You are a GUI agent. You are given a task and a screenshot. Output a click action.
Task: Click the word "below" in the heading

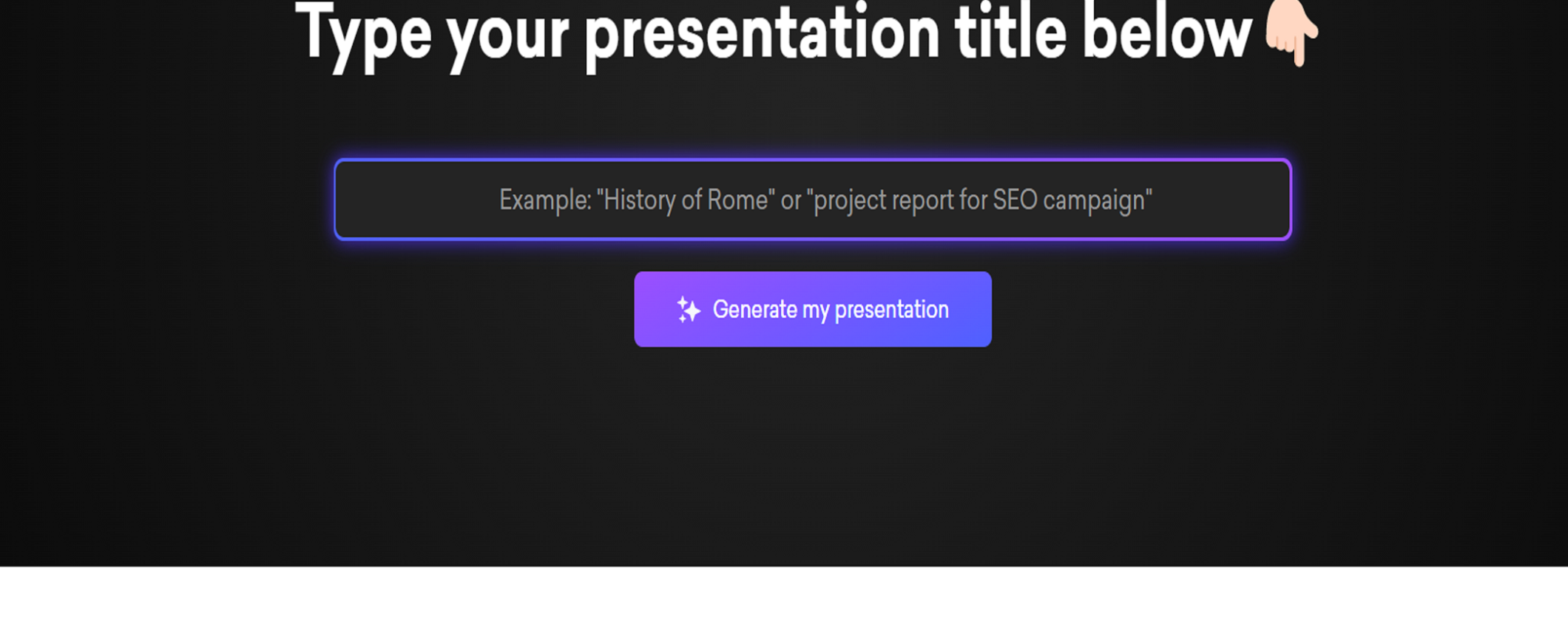[1167, 33]
